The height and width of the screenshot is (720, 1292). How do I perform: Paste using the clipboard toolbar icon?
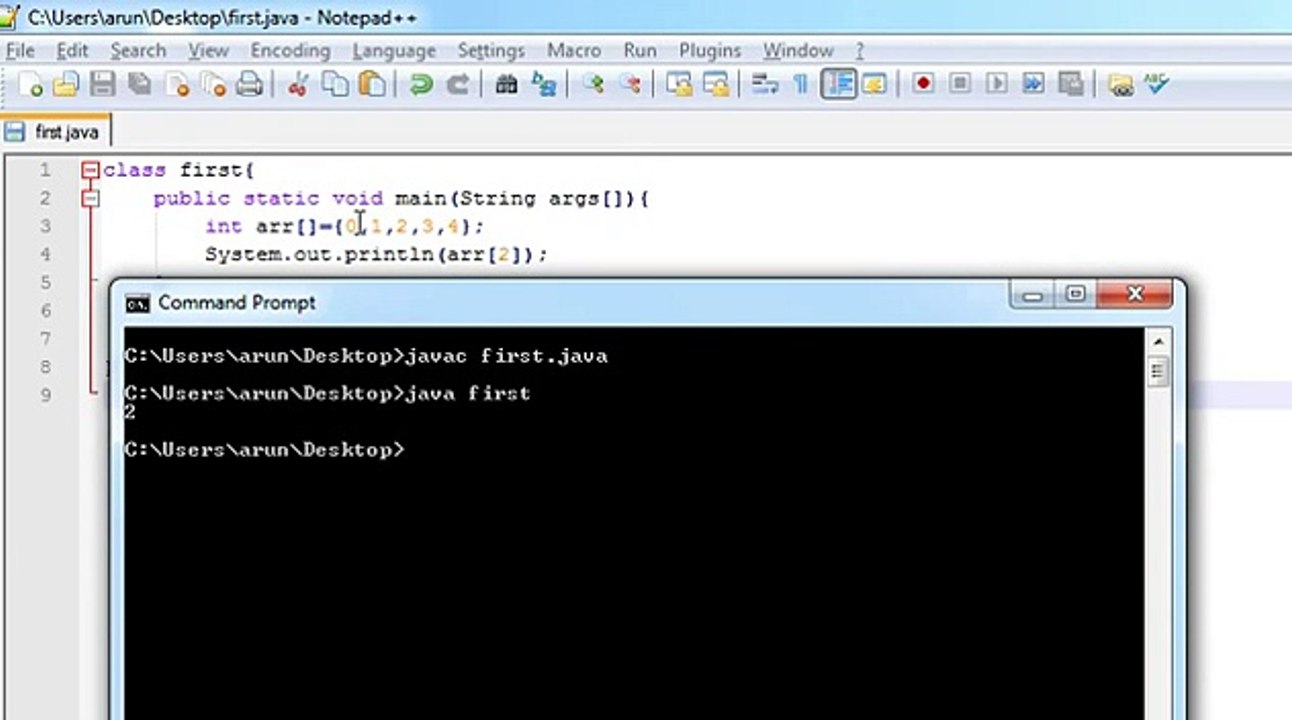(371, 85)
